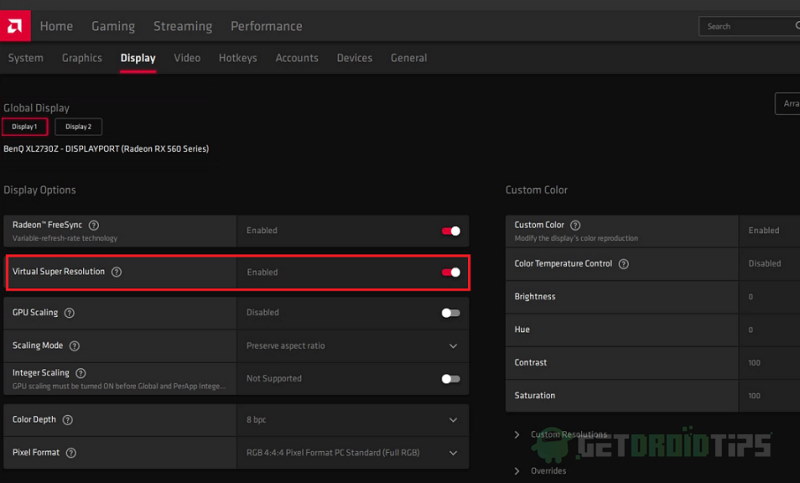This screenshot has height=483, width=800.
Task: Click the Contrast value 100
Action: pos(754,363)
